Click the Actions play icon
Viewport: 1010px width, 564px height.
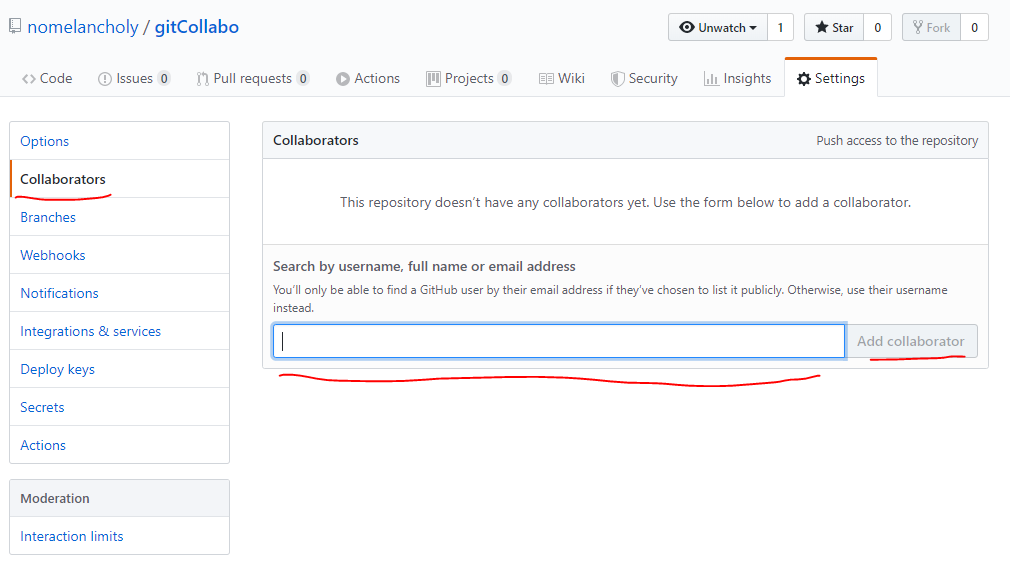343,79
